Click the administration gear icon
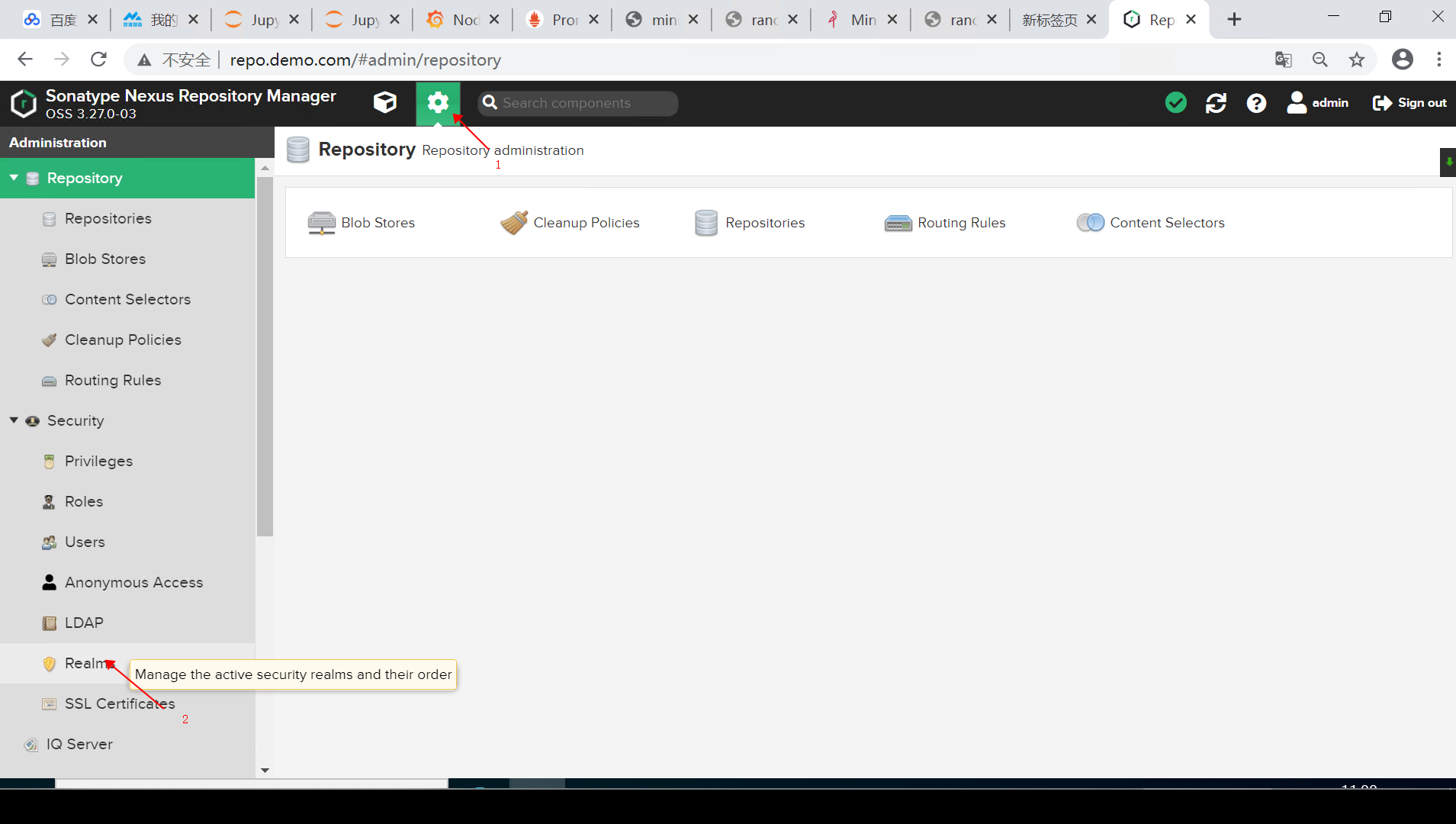The height and width of the screenshot is (824, 1456). click(x=439, y=102)
